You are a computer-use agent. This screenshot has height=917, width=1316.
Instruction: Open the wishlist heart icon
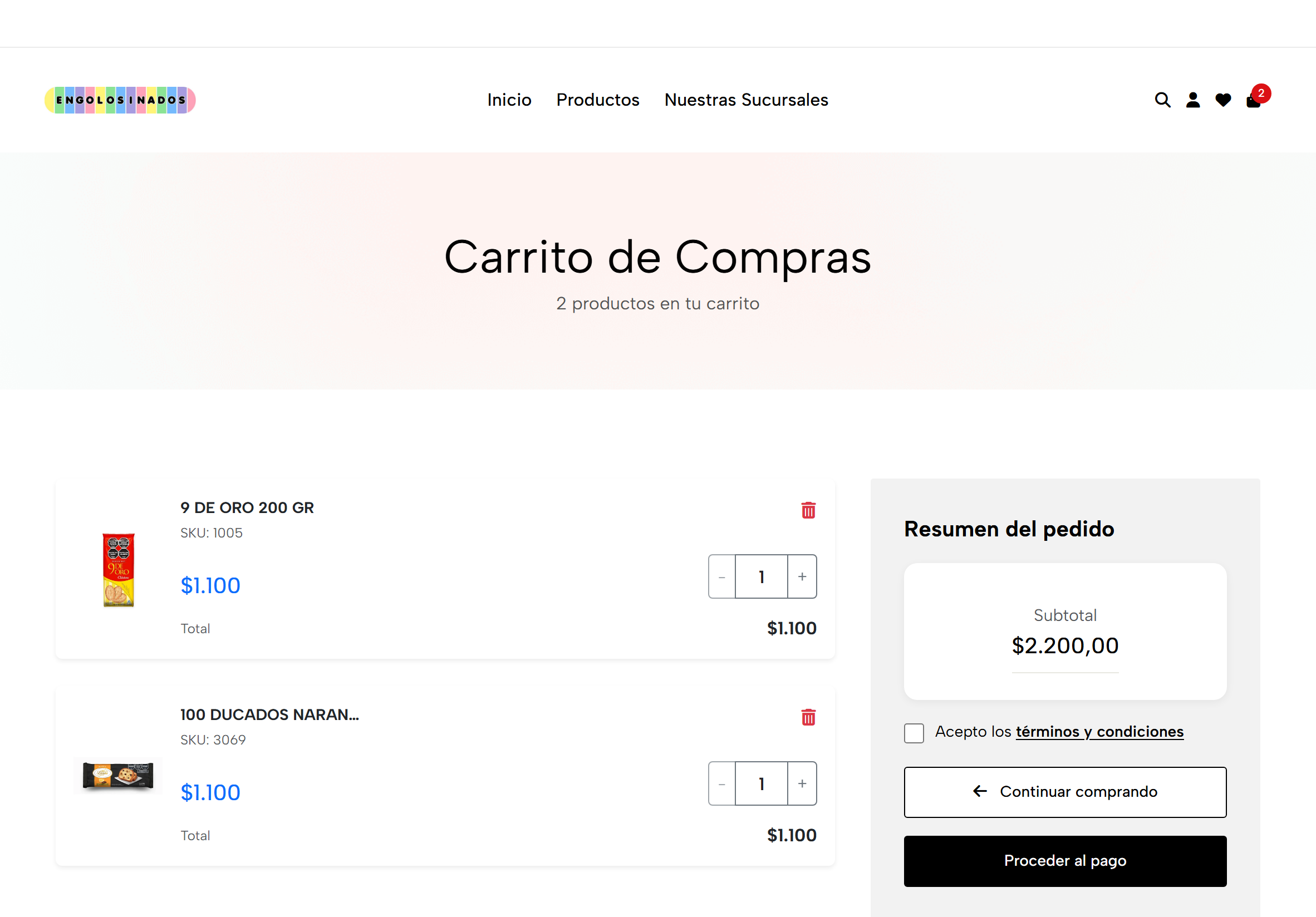tap(1222, 100)
